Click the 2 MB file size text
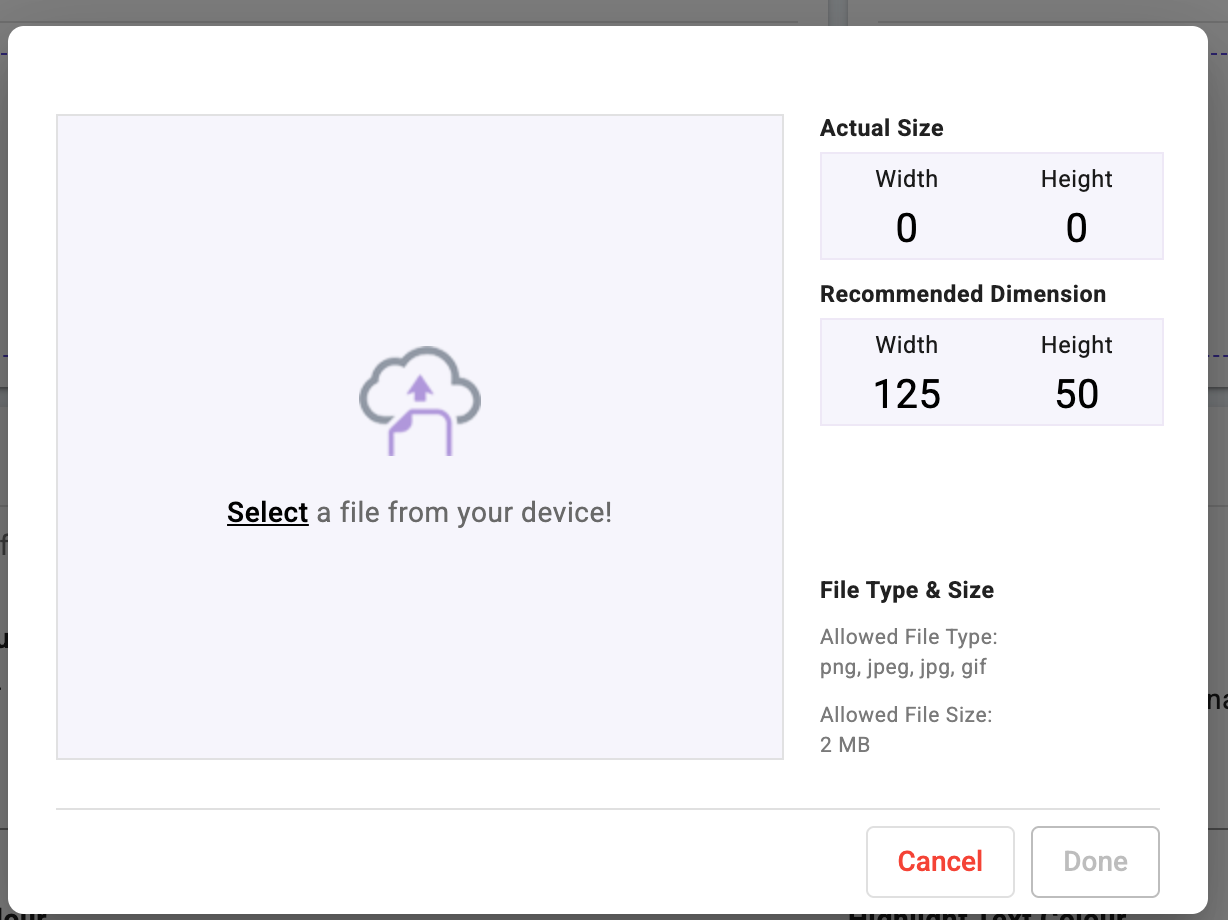The width and height of the screenshot is (1228, 920). point(844,745)
